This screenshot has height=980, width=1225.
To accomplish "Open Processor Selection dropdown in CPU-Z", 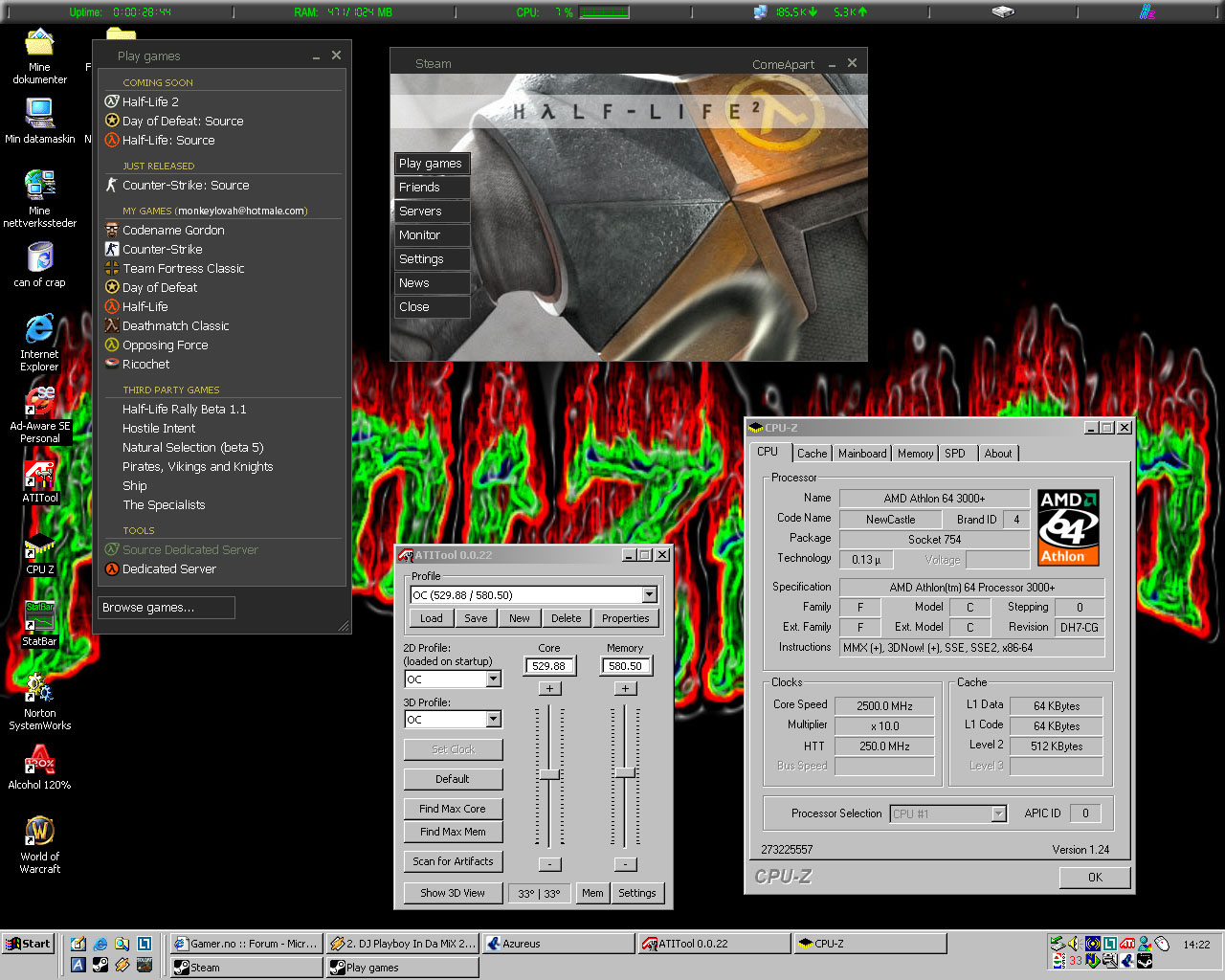I will coord(998,813).
